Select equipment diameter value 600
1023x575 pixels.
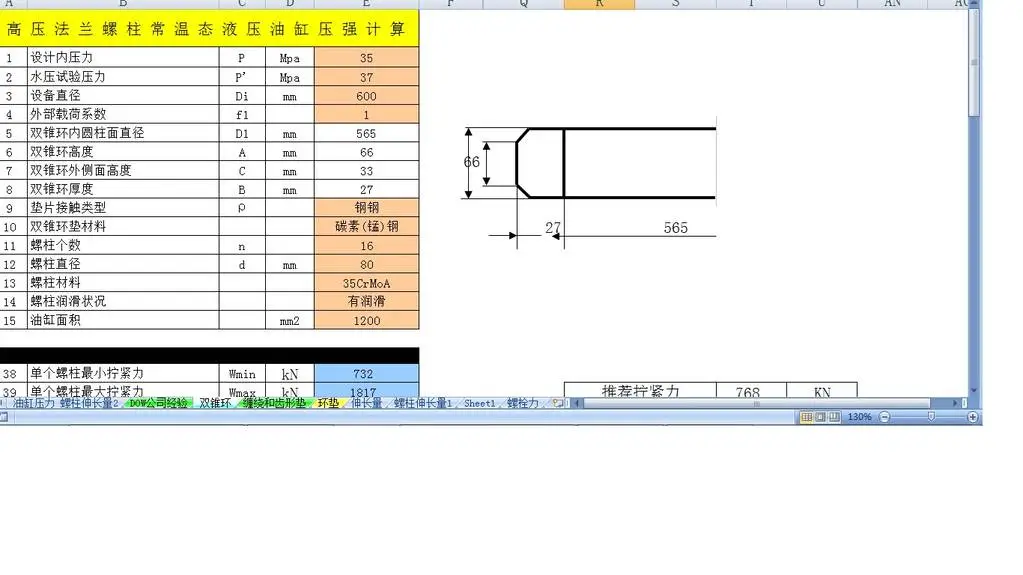coord(367,96)
